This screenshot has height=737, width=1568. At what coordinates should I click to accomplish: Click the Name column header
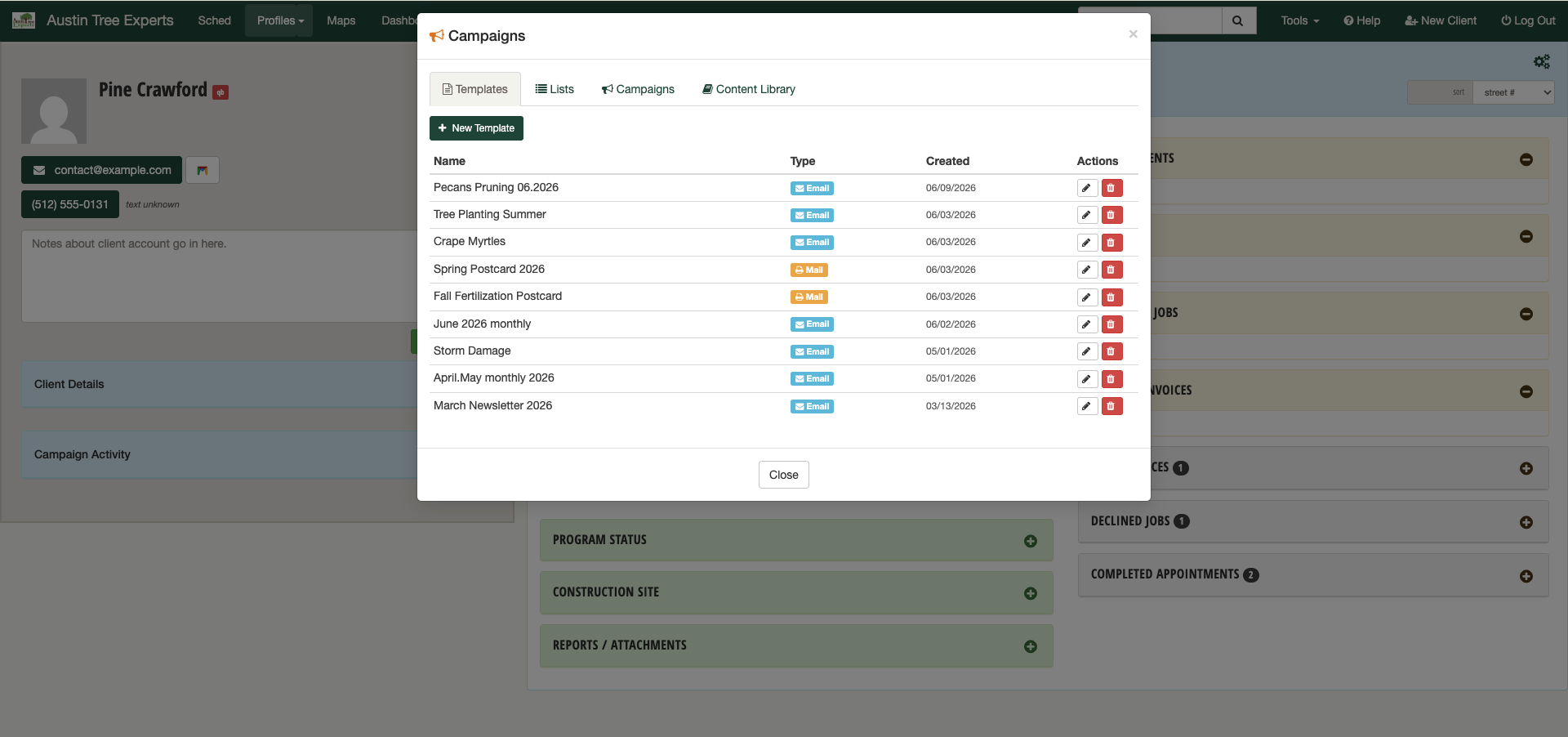449,161
